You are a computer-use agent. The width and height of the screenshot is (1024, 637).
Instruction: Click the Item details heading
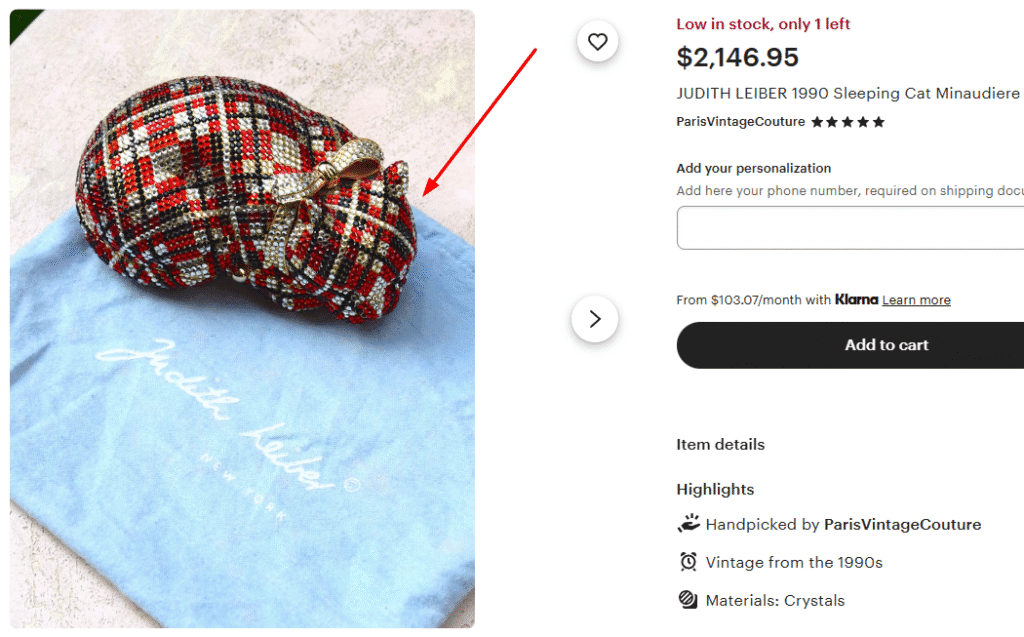point(720,445)
